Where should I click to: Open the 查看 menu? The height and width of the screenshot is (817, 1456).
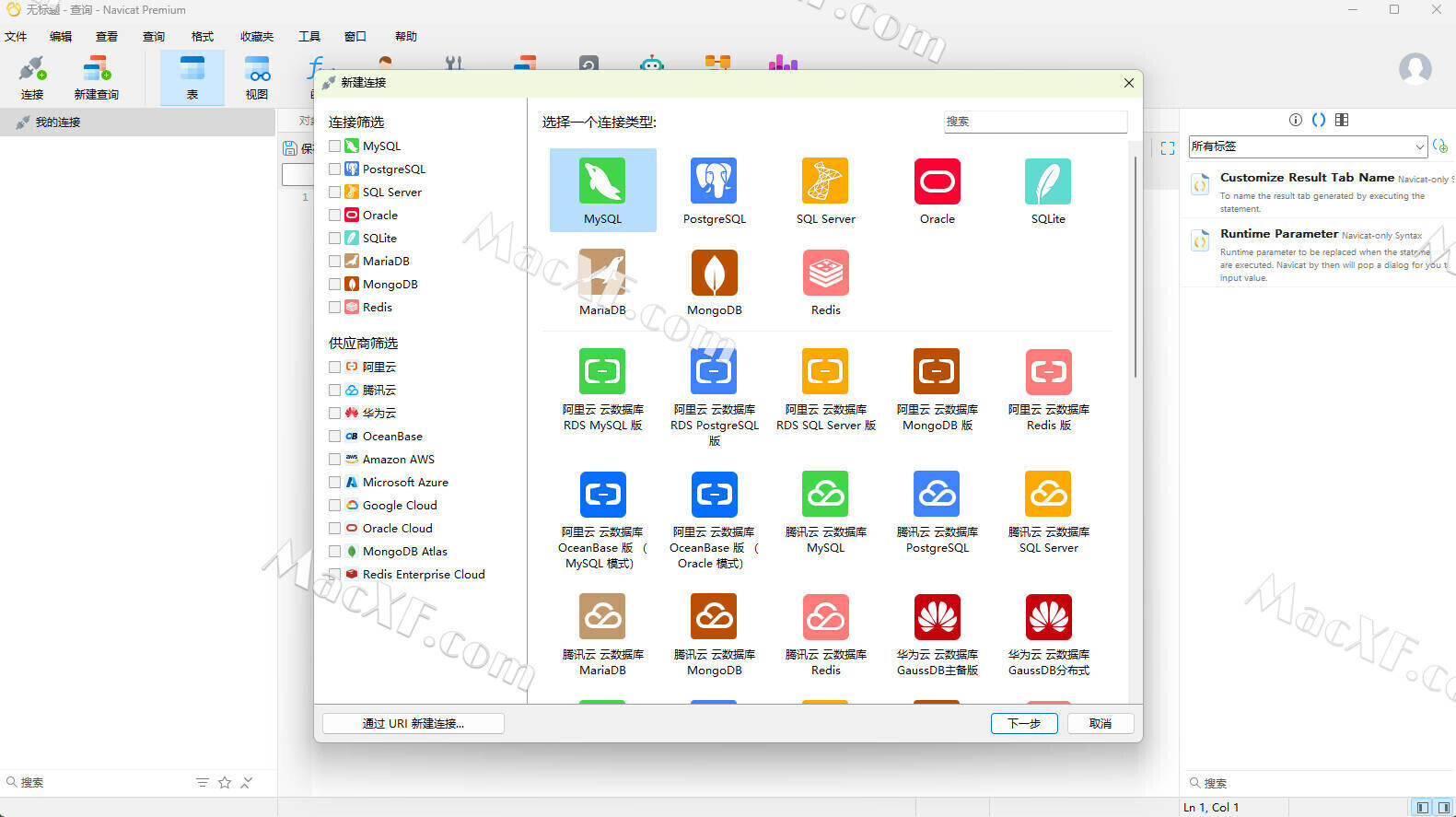coord(107,37)
